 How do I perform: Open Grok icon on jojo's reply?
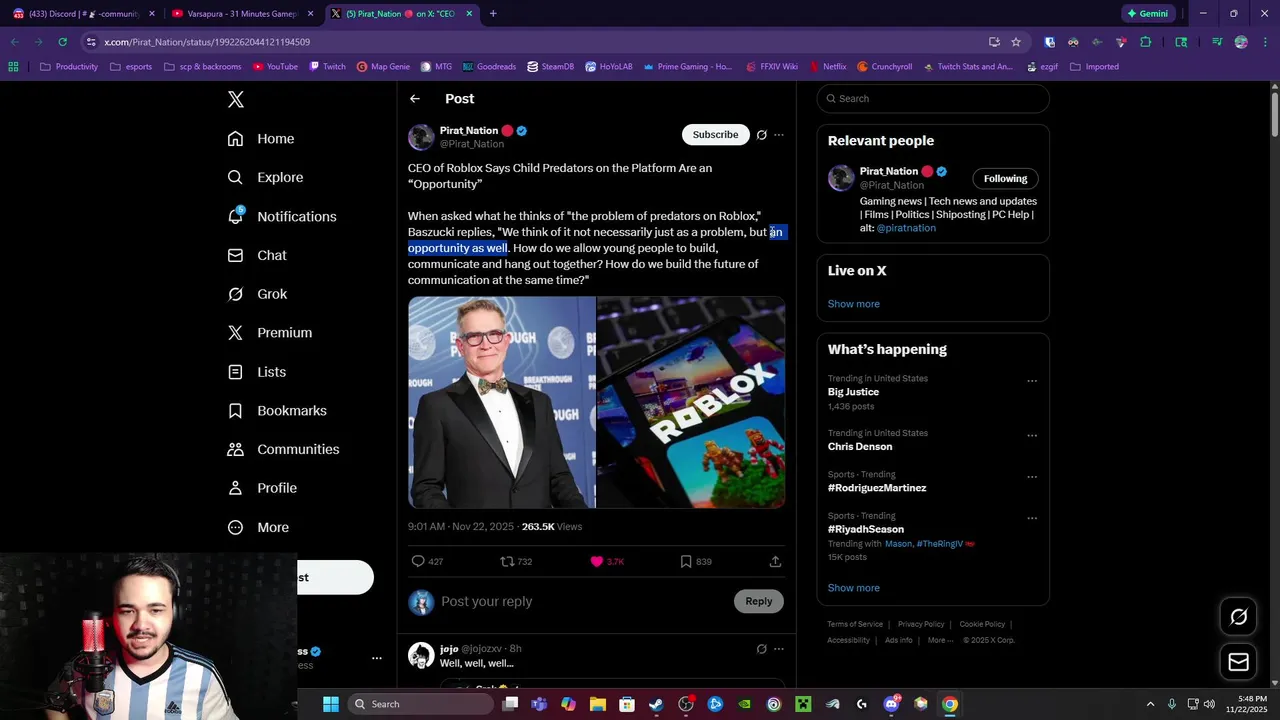pos(761,649)
